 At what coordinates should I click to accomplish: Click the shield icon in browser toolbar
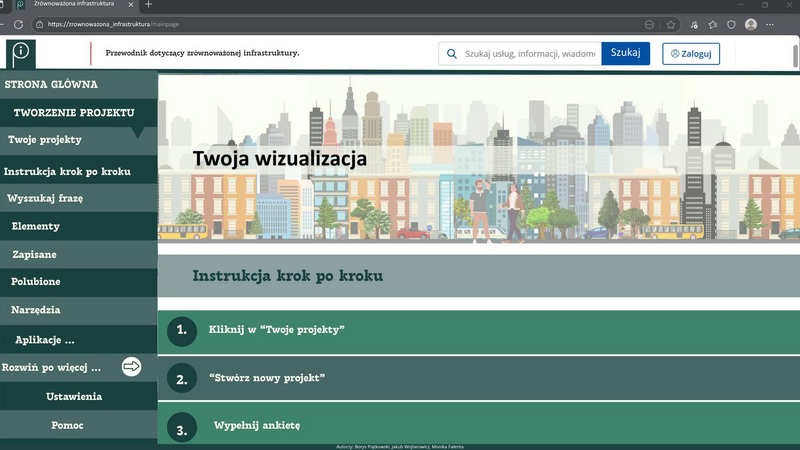click(732, 24)
